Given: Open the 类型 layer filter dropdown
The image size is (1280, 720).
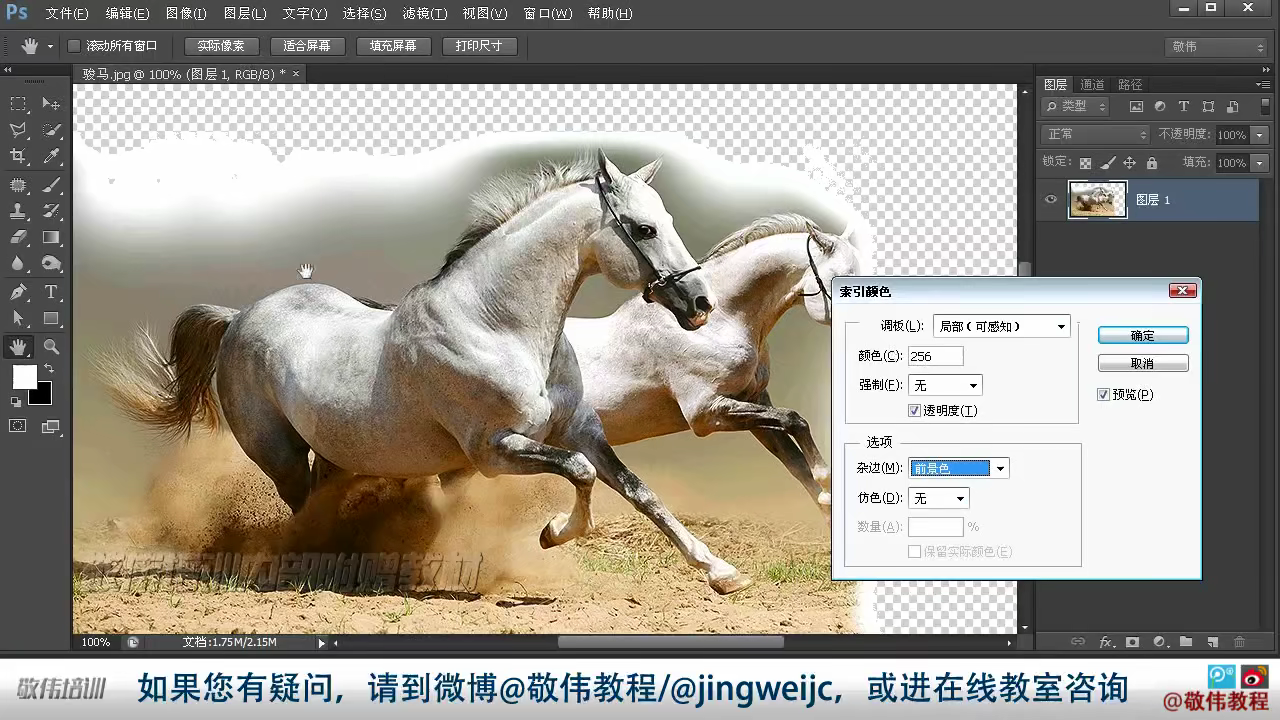Looking at the screenshot, I should [1076, 106].
